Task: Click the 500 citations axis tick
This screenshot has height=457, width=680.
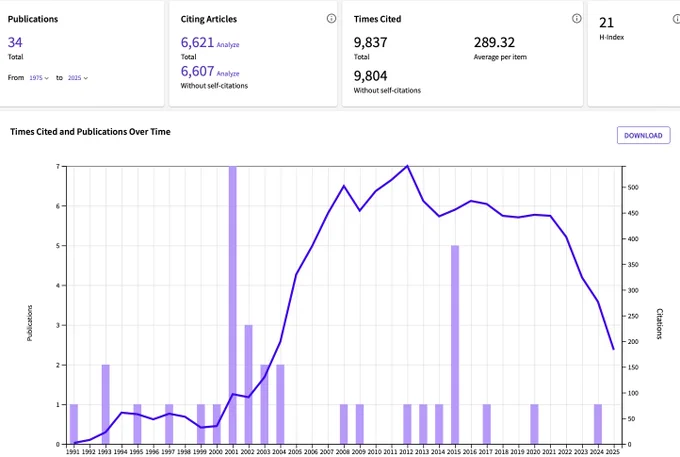Action: pyautogui.click(x=633, y=187)
